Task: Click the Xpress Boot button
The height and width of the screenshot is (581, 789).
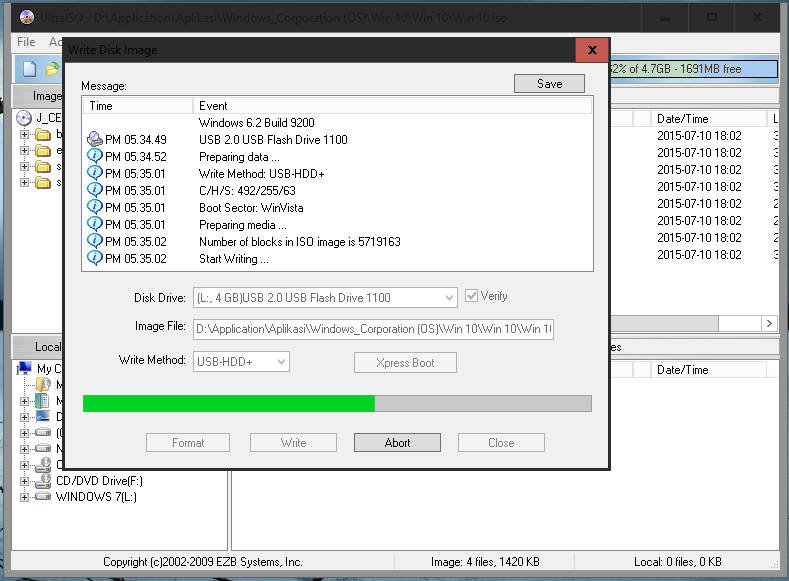Action: pyautogui.click(x=405, y=363)
